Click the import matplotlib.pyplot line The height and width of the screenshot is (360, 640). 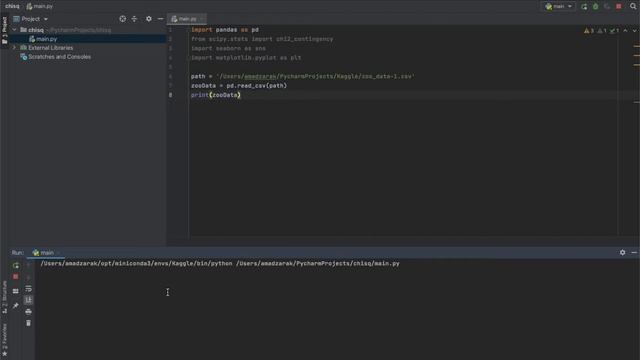pos(246,58)
